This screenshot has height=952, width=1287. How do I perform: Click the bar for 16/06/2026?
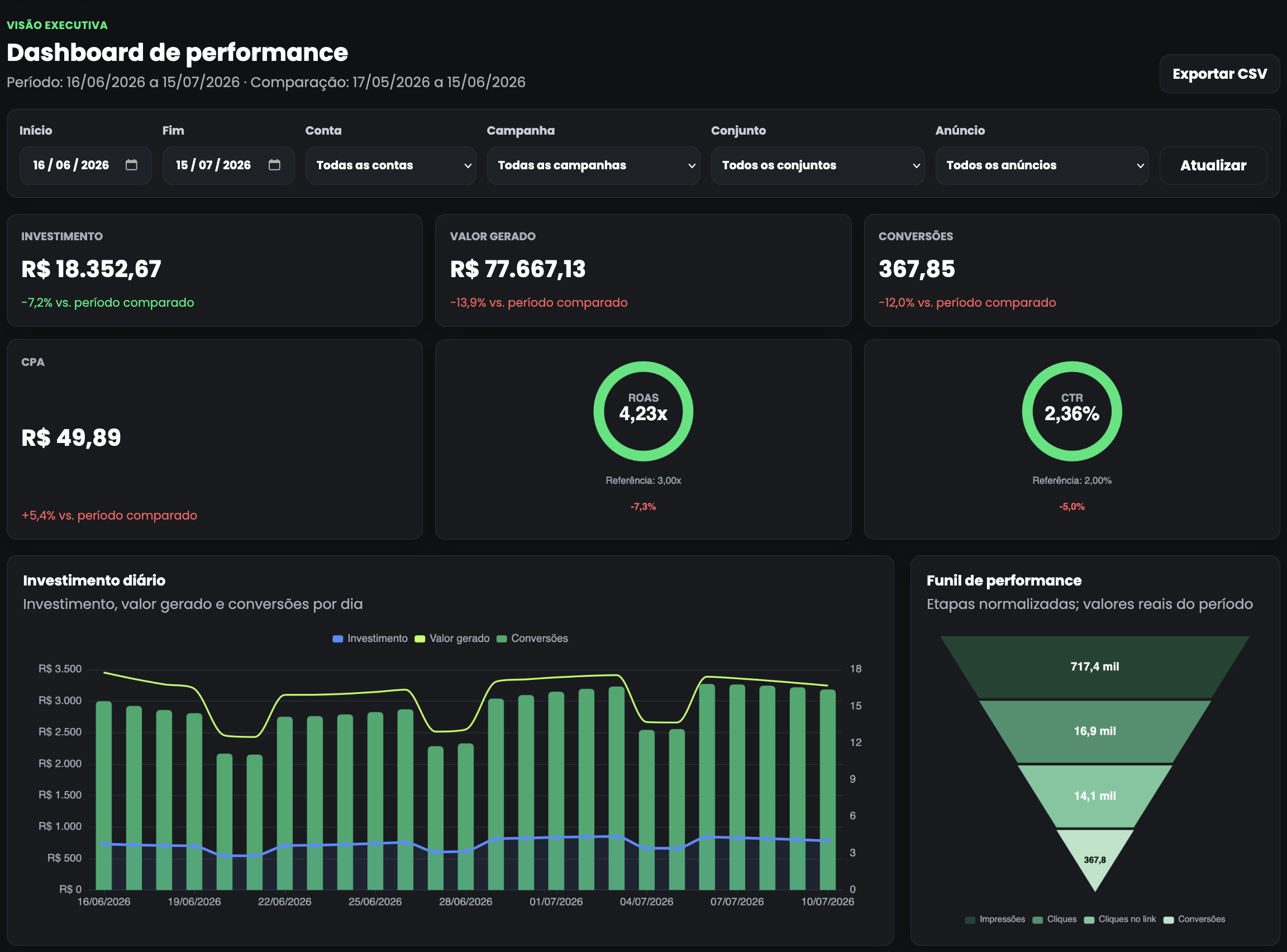[104, 796]
